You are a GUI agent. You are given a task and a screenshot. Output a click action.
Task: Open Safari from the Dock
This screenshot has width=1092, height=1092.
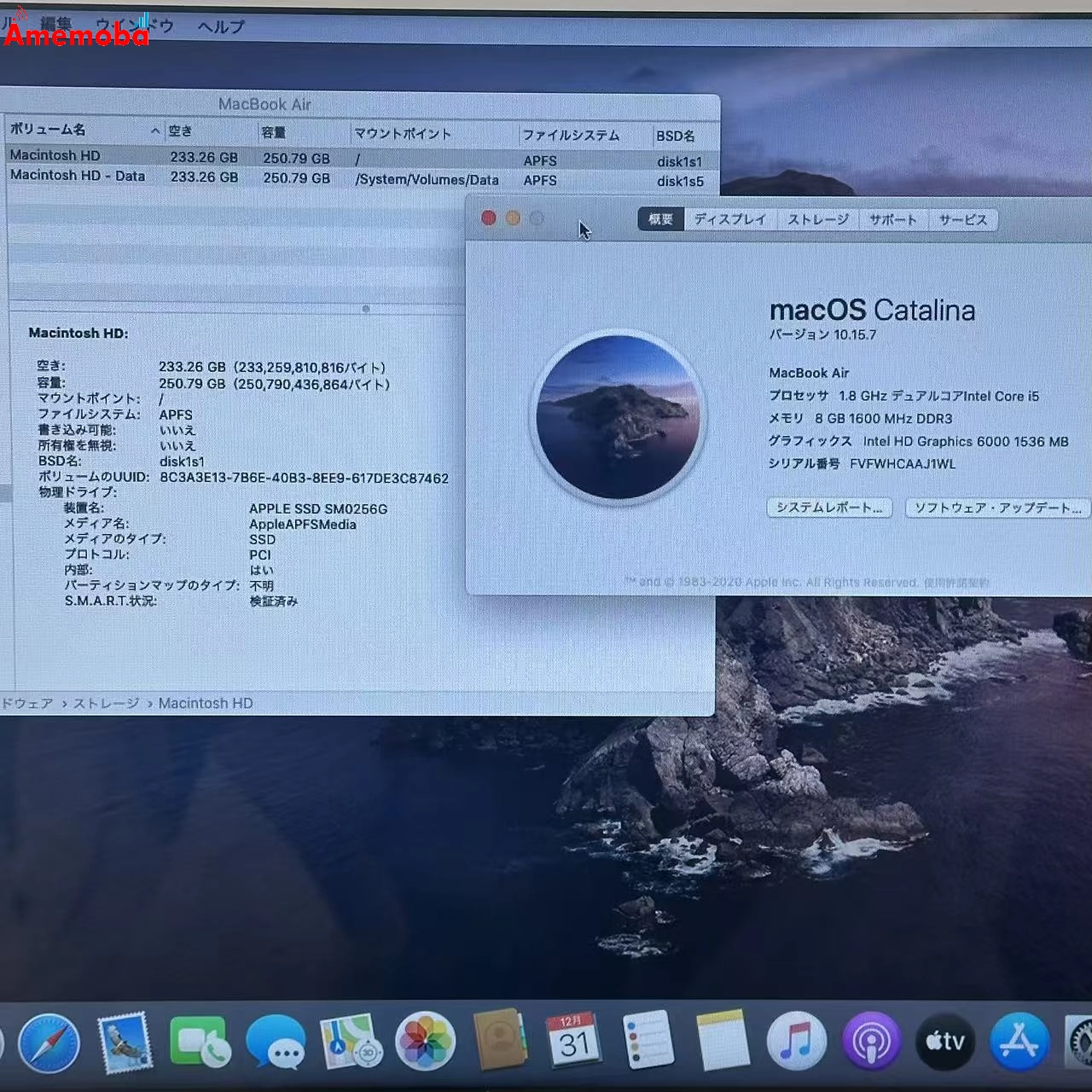pos(49,1041)
